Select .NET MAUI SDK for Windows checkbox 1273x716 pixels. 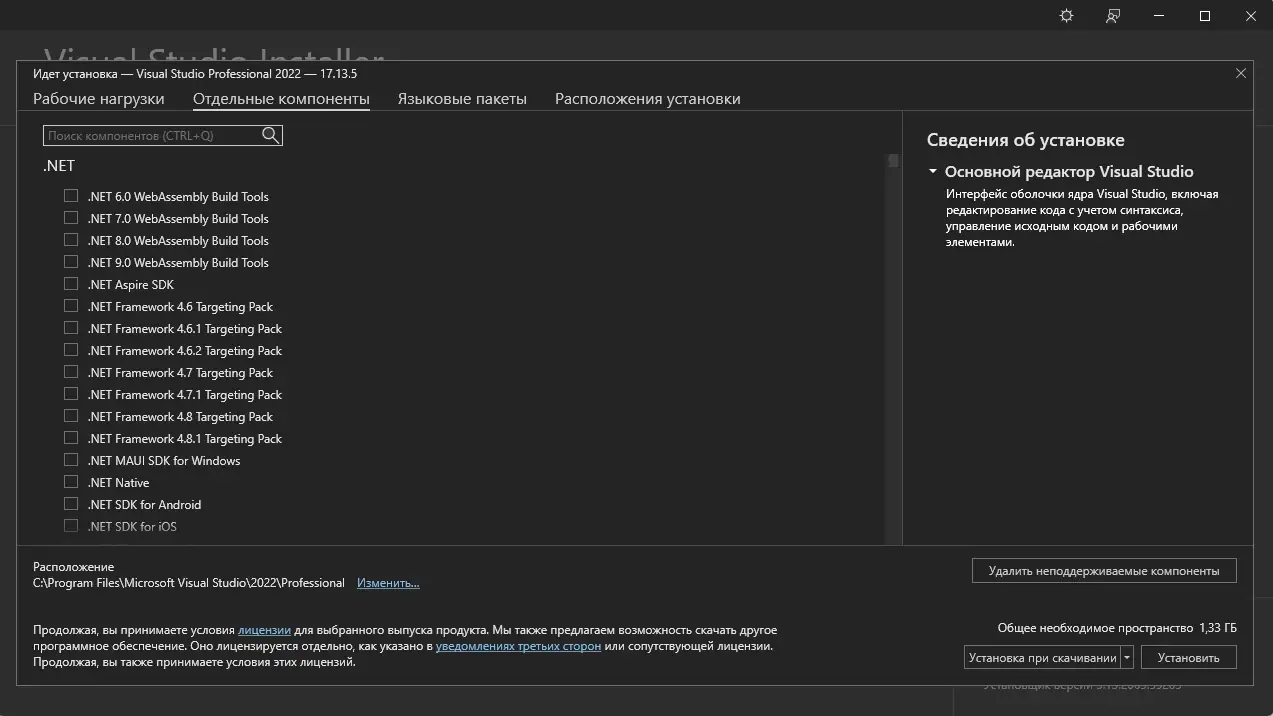(x=71, y=460)
